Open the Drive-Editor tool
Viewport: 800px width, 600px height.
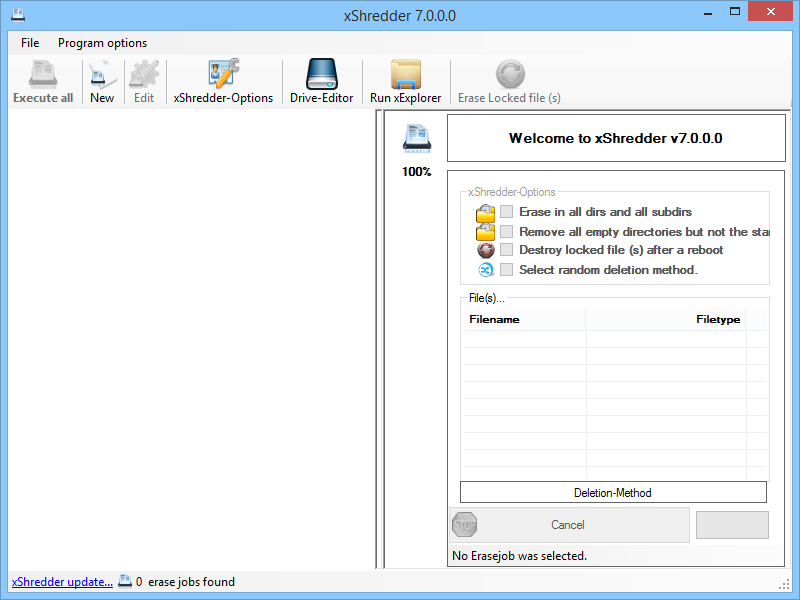coord(321,82)
